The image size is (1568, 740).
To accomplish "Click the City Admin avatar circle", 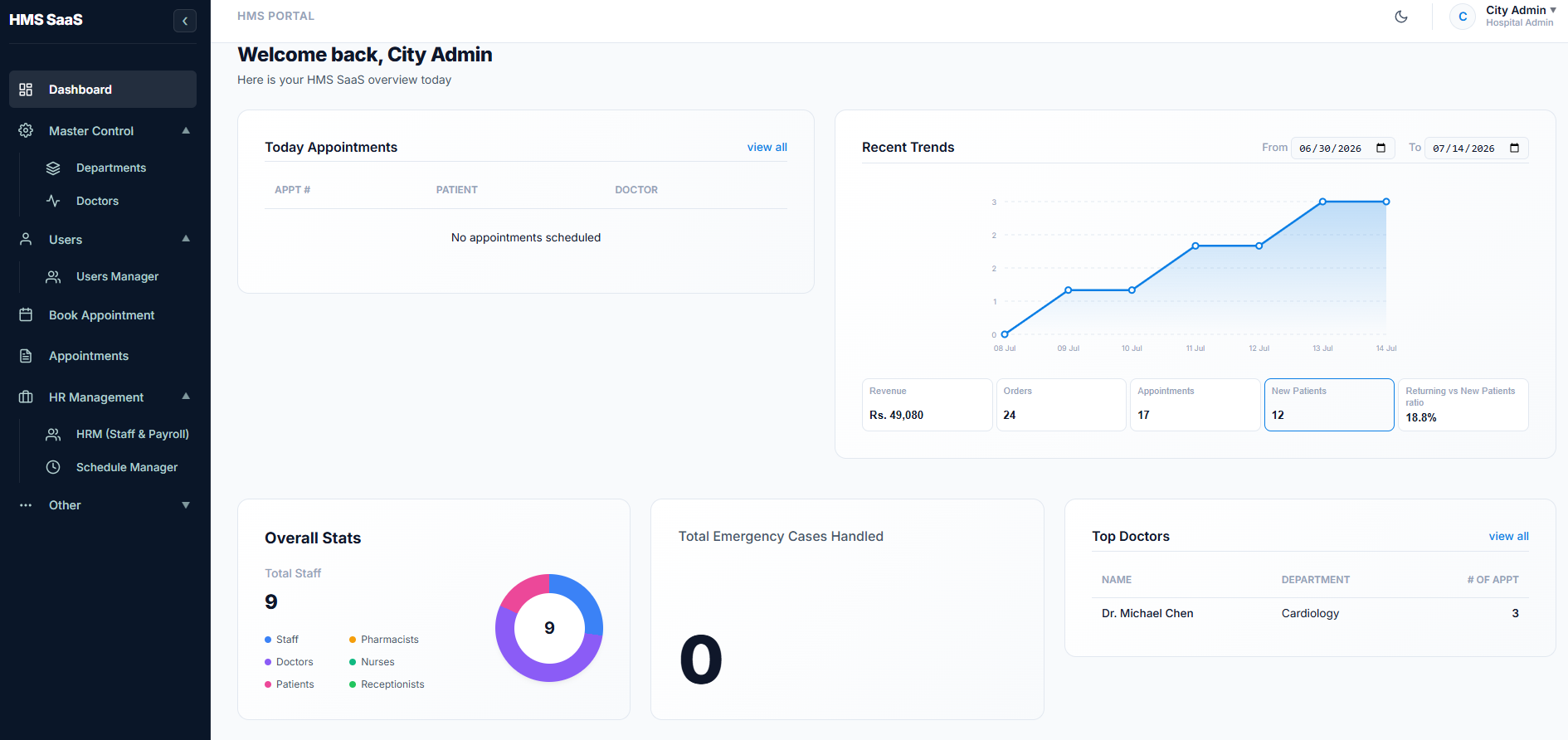I will coord(1463,17).
